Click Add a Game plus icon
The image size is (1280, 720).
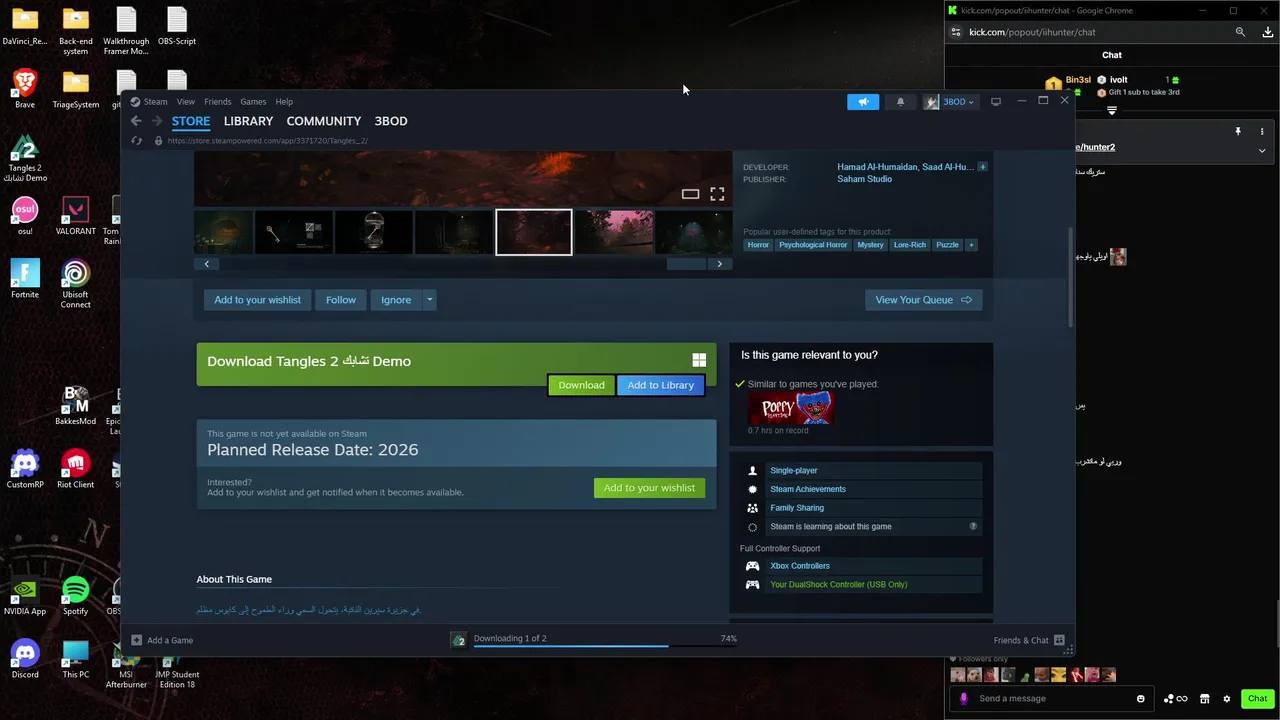pyautogui.click(x=137, y=641)
